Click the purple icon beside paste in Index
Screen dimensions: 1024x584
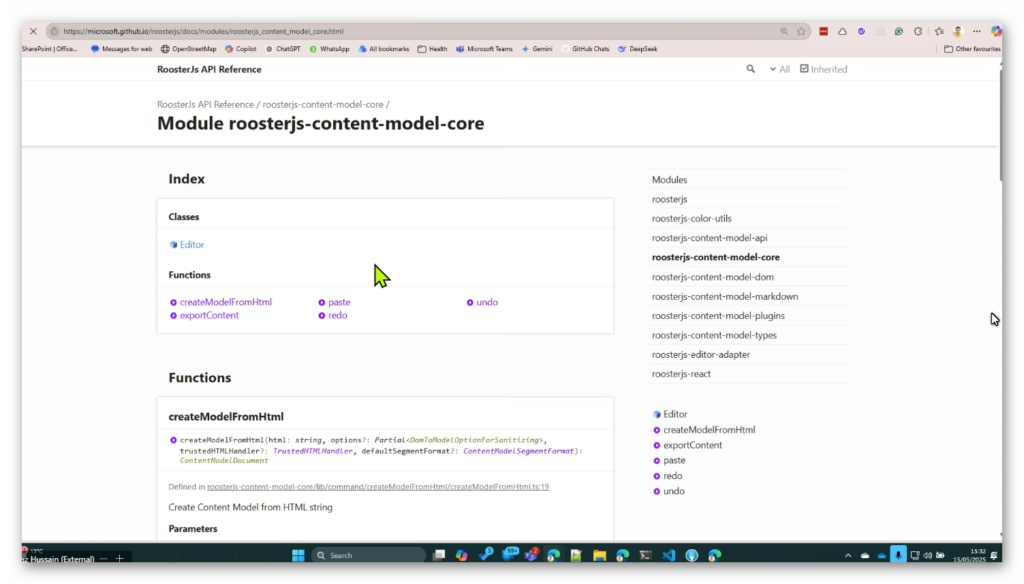pyautogui.click(x=321, y=302)
